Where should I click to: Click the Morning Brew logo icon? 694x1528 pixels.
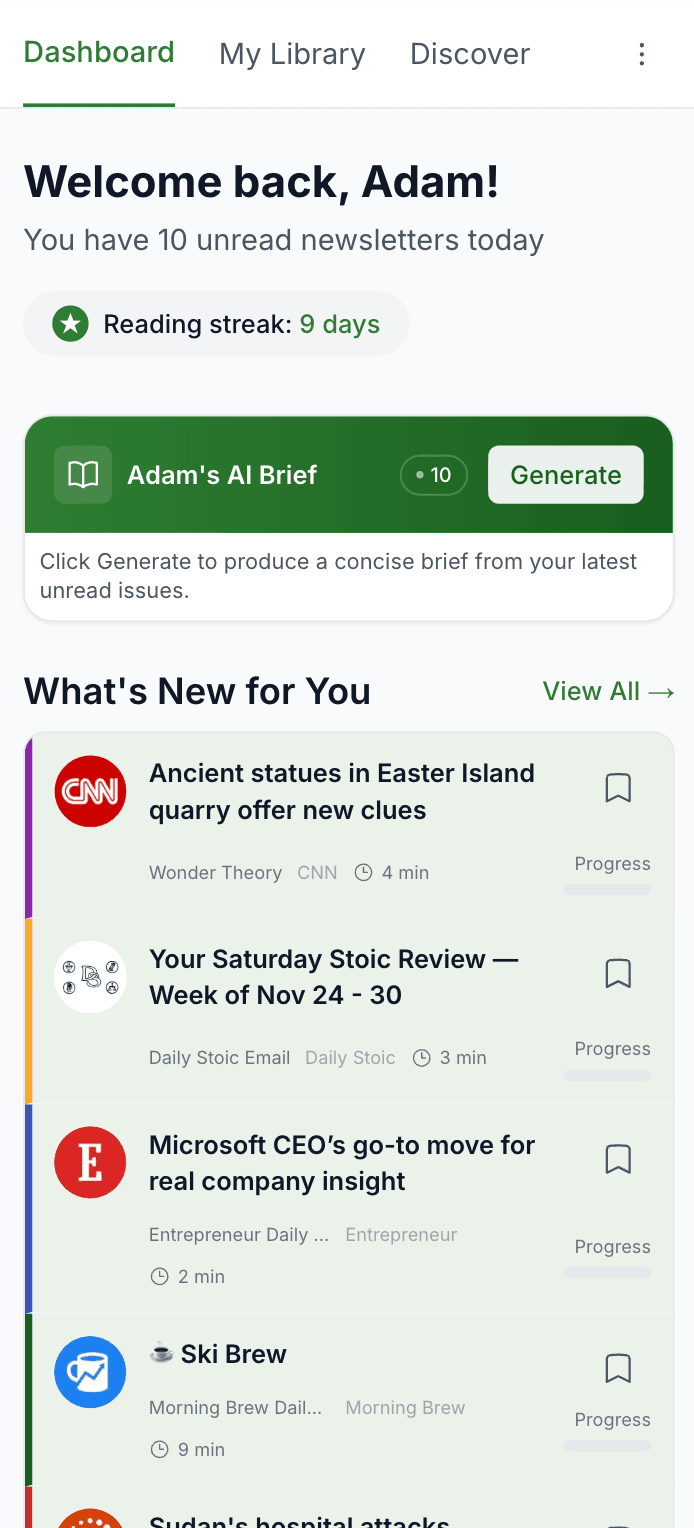point(90,1372)
